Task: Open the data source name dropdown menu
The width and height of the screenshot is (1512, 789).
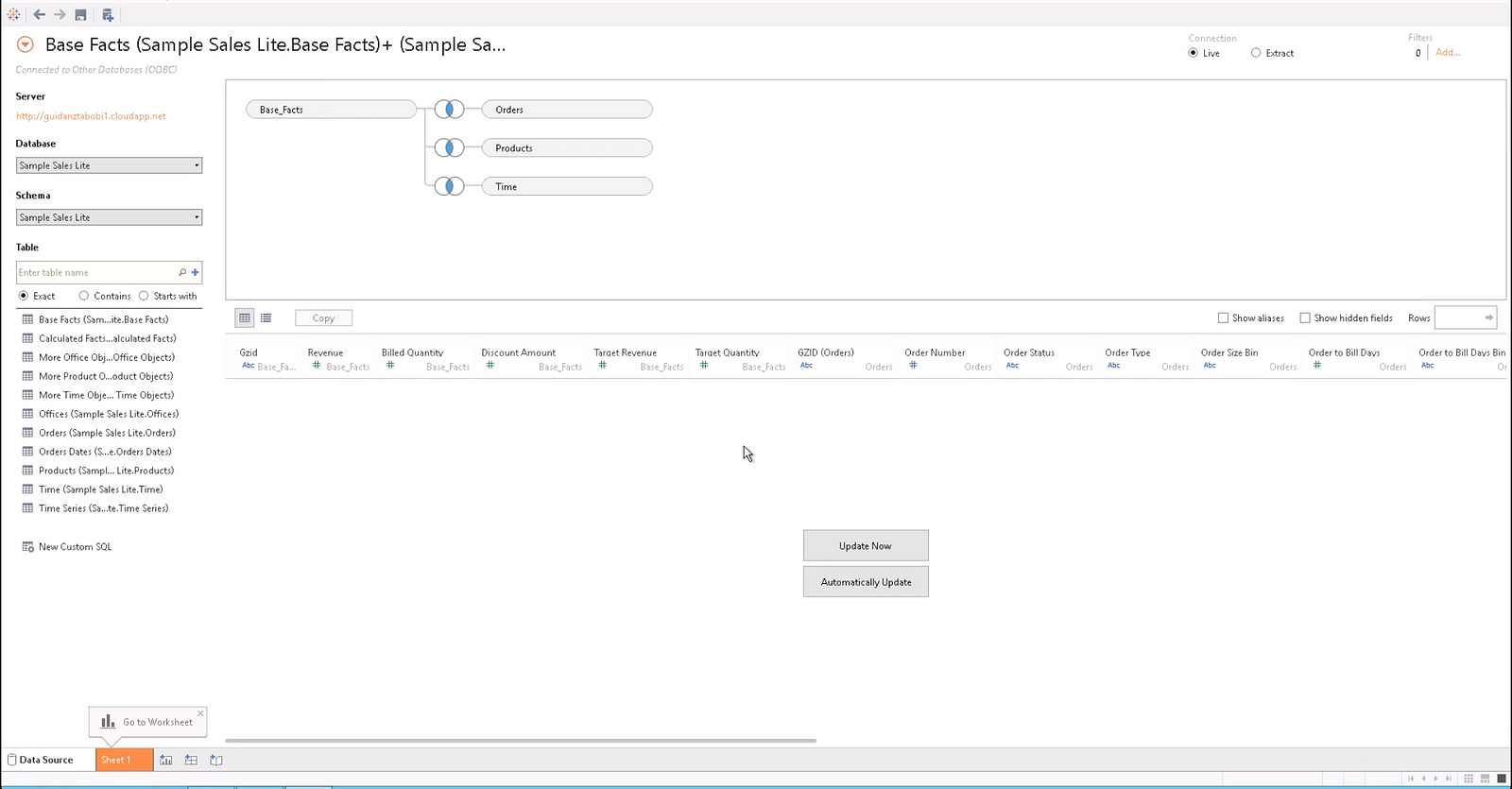Action: click(26, 44)
